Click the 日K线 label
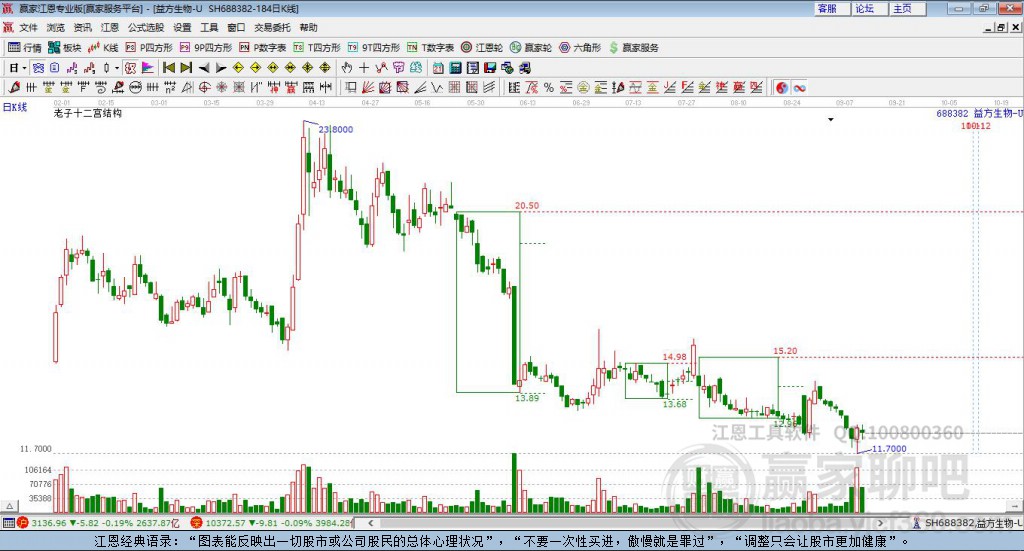 click(x=14, y=107)
